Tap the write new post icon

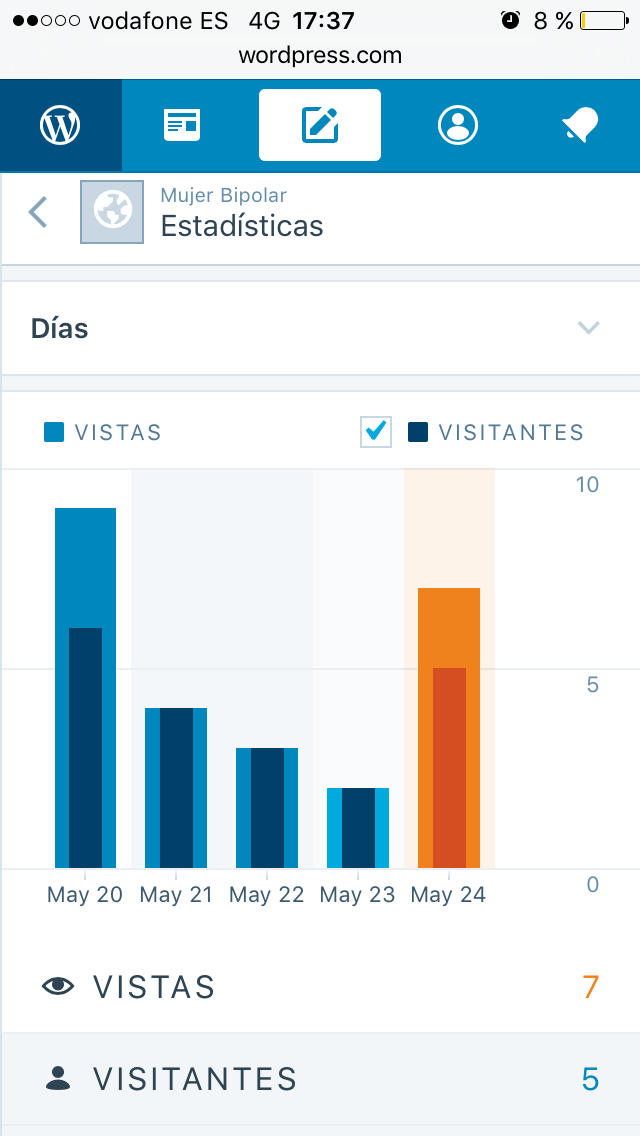click(x=320, y=126)
